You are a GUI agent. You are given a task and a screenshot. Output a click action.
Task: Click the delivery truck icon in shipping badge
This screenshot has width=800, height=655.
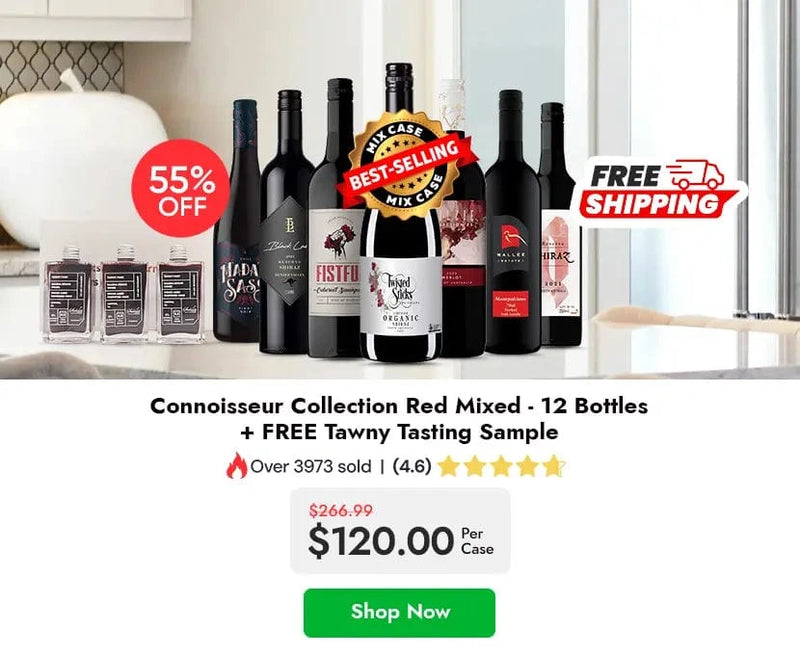pos(694,174)
